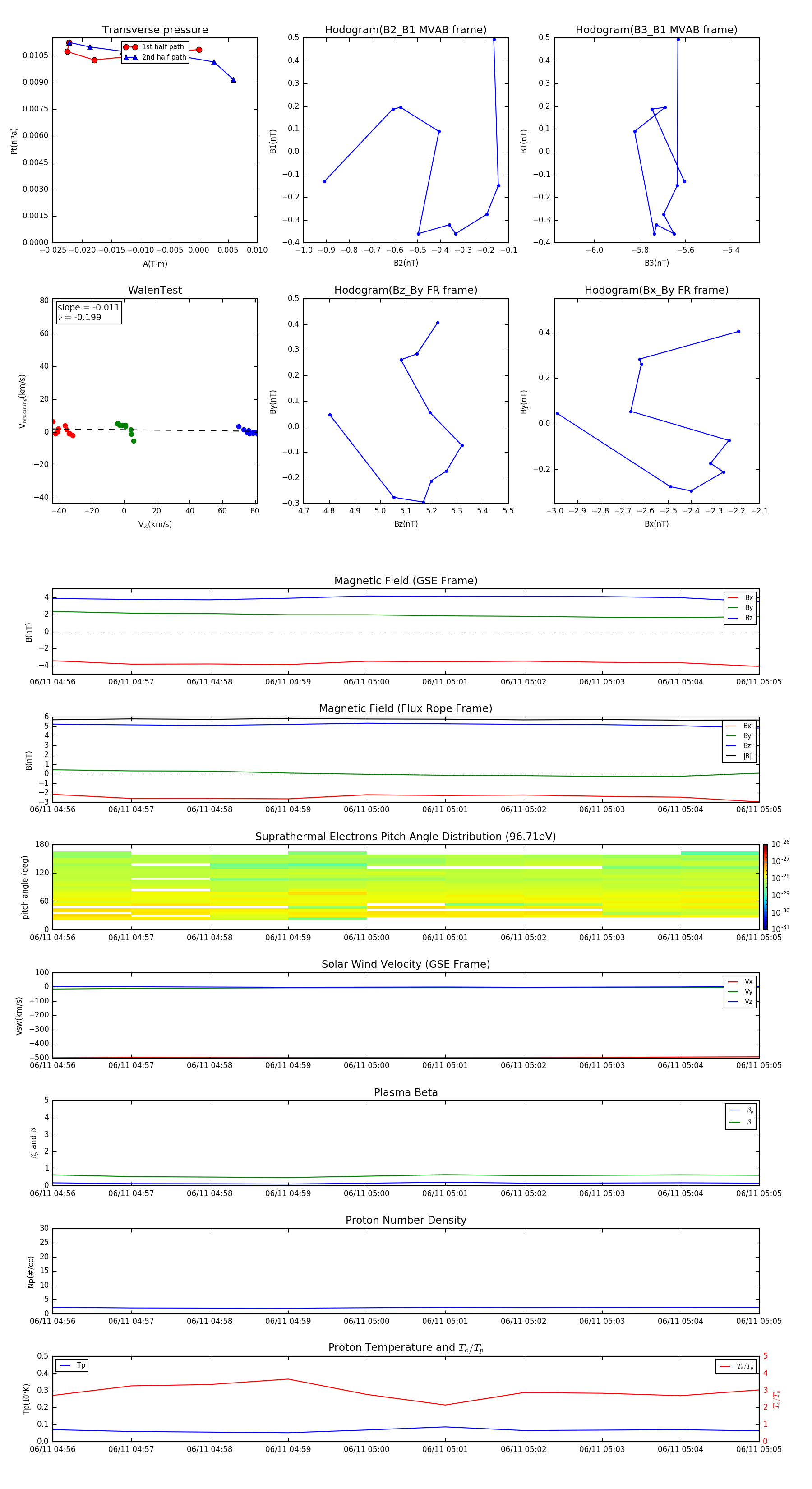Select Bx' in the Flux Rope legend

click(740, 726)
